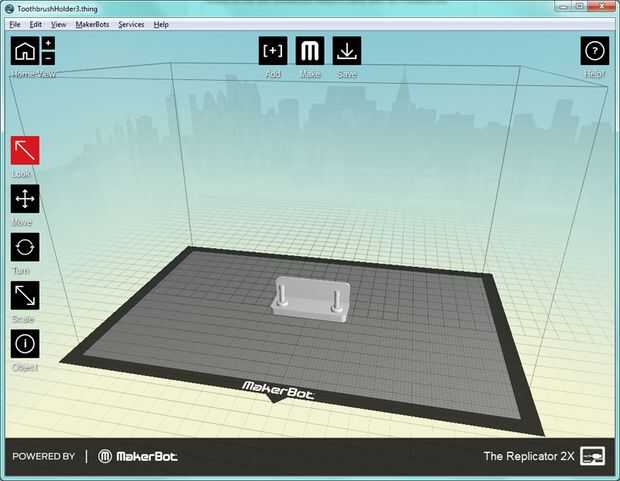Click the Add model icon
The height and width of the screenshot is (481, 620).
click(273, 51)
